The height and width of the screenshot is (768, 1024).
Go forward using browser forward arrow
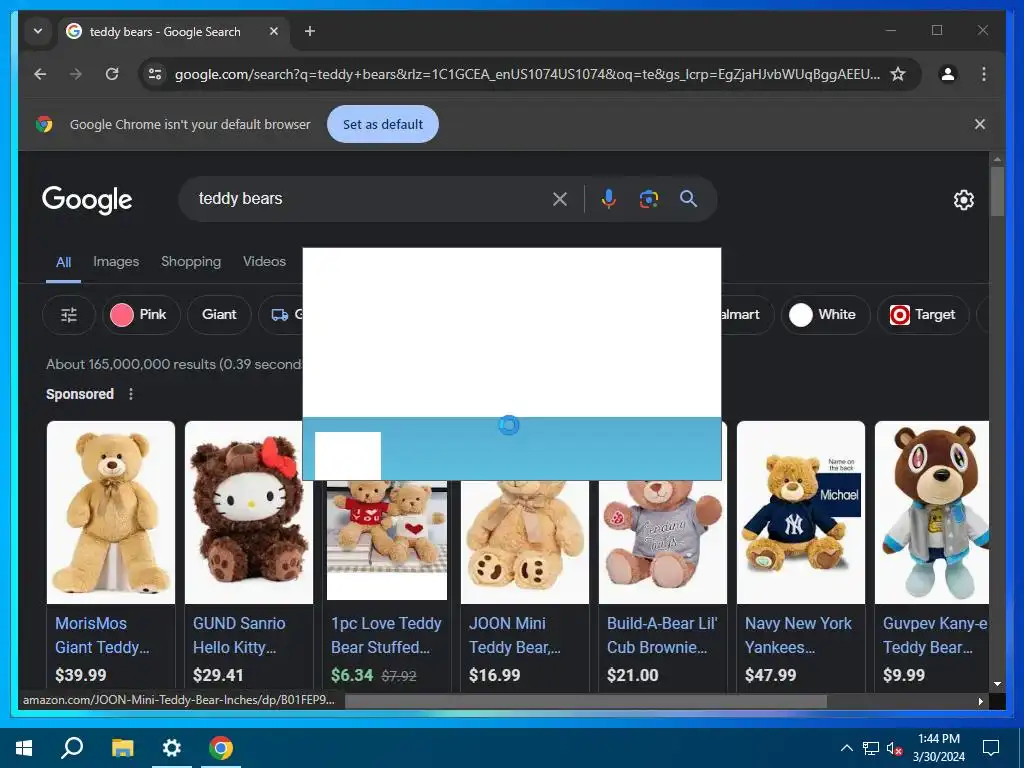pos(76,74)
